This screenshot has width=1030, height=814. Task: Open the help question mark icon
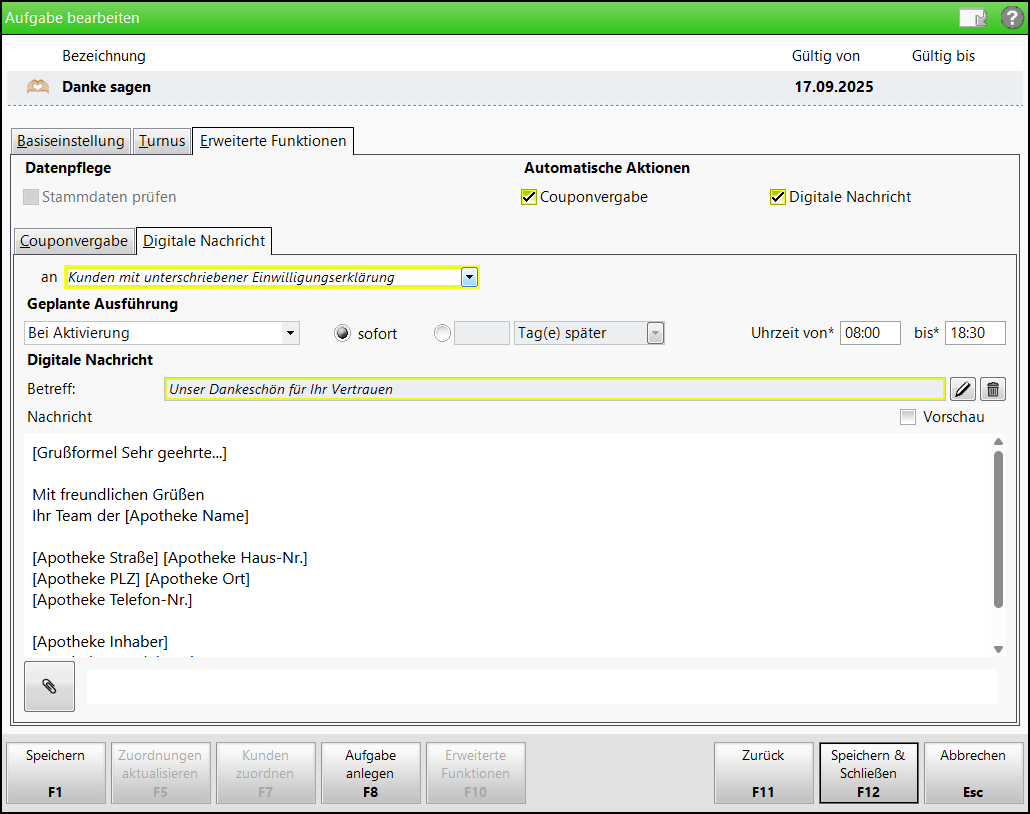1011,17
